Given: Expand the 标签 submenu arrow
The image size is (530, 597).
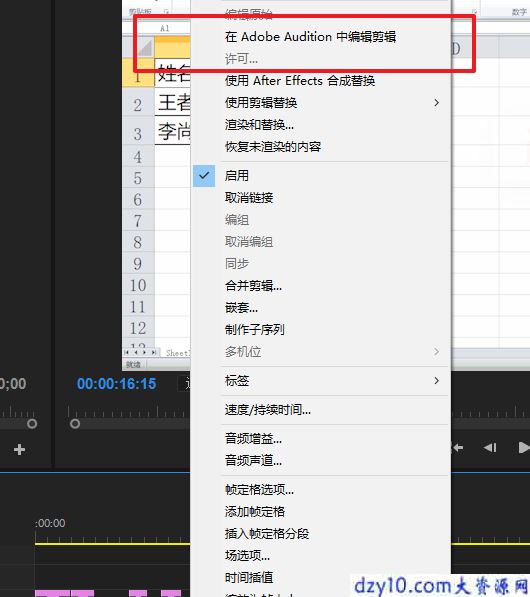Looking at the screenshot, I should click(x=437, y=380).
